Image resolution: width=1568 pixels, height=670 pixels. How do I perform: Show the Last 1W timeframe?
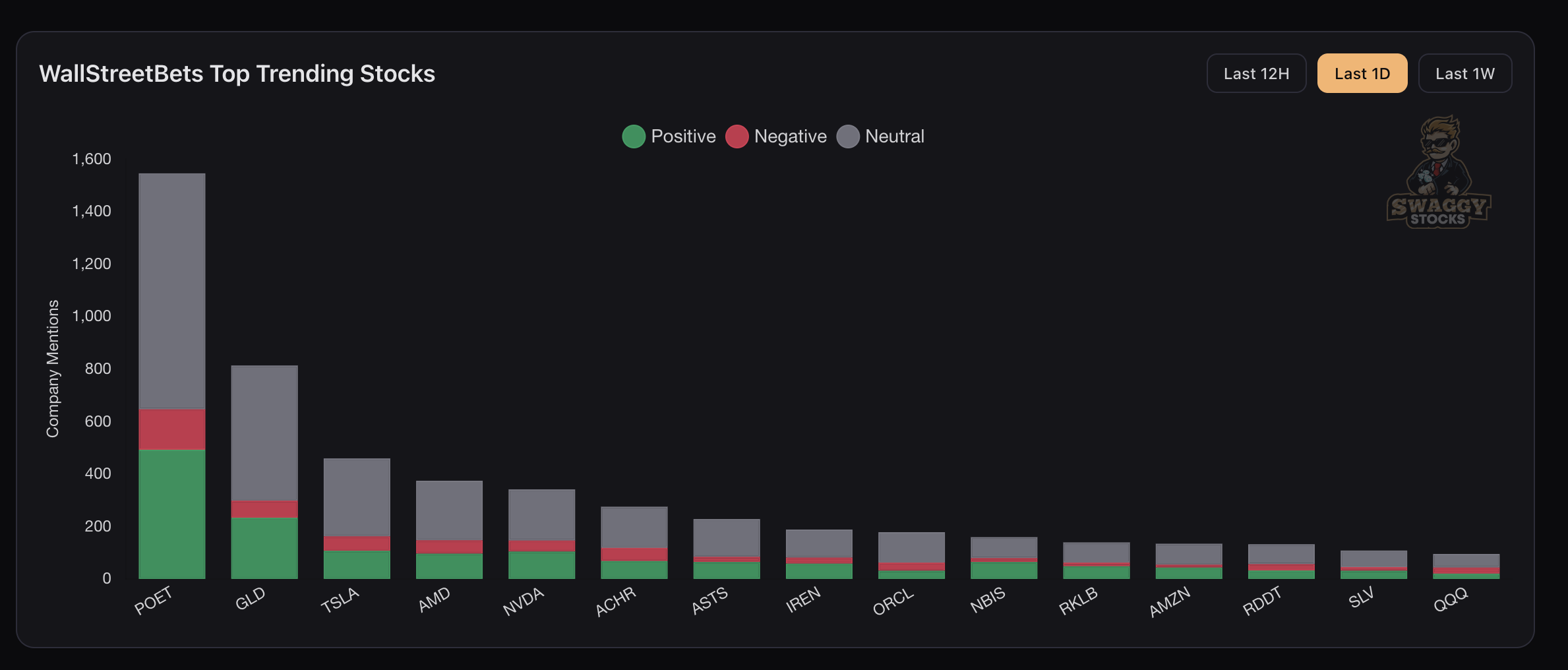coord(1464,74)
